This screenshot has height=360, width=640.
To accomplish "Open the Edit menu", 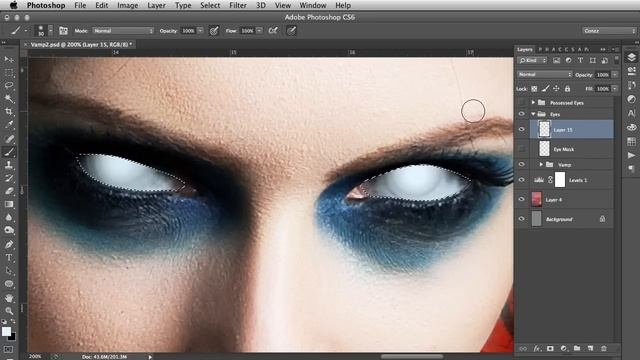I will 102,5.
